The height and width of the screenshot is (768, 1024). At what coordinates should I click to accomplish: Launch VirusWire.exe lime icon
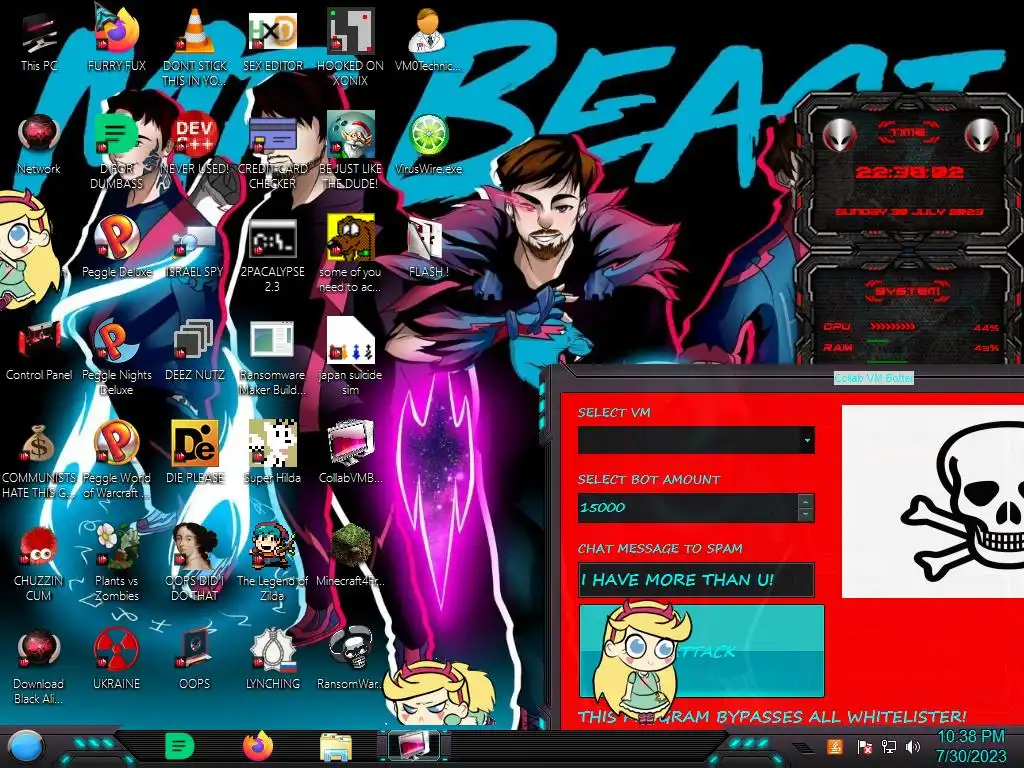coord(428,144)
